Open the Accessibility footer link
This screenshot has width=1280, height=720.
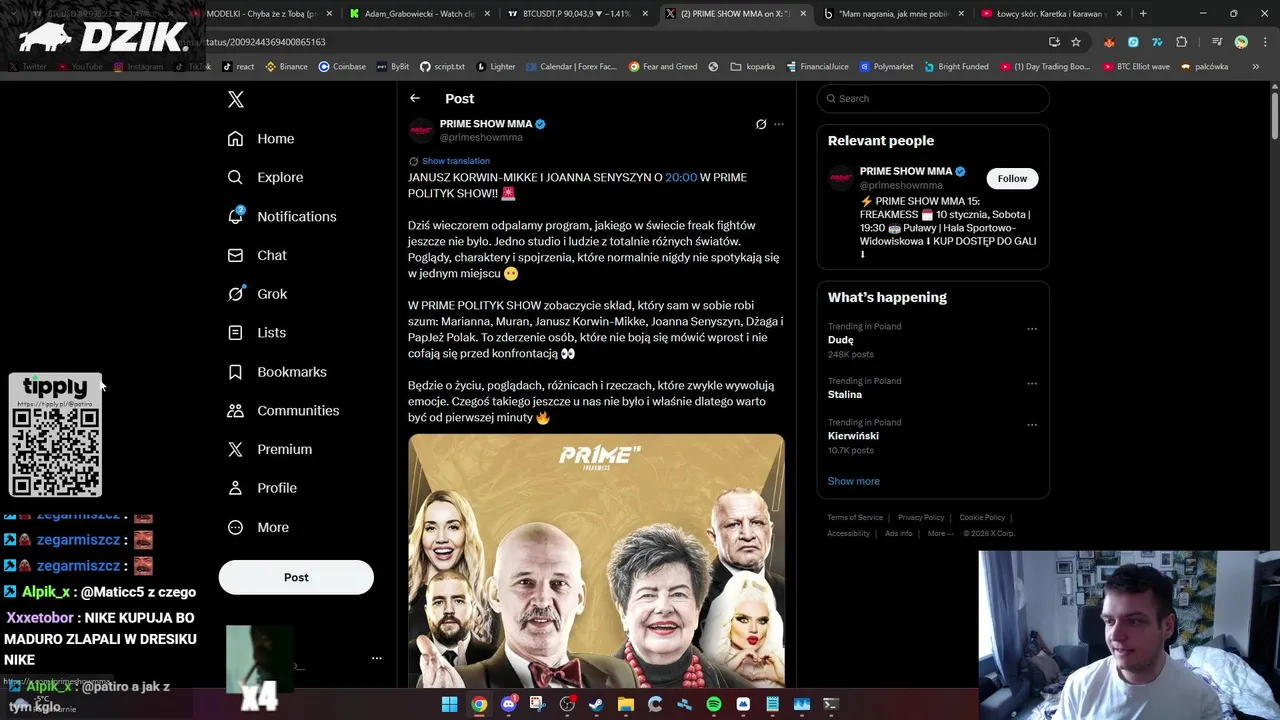(x=848, y=534)
